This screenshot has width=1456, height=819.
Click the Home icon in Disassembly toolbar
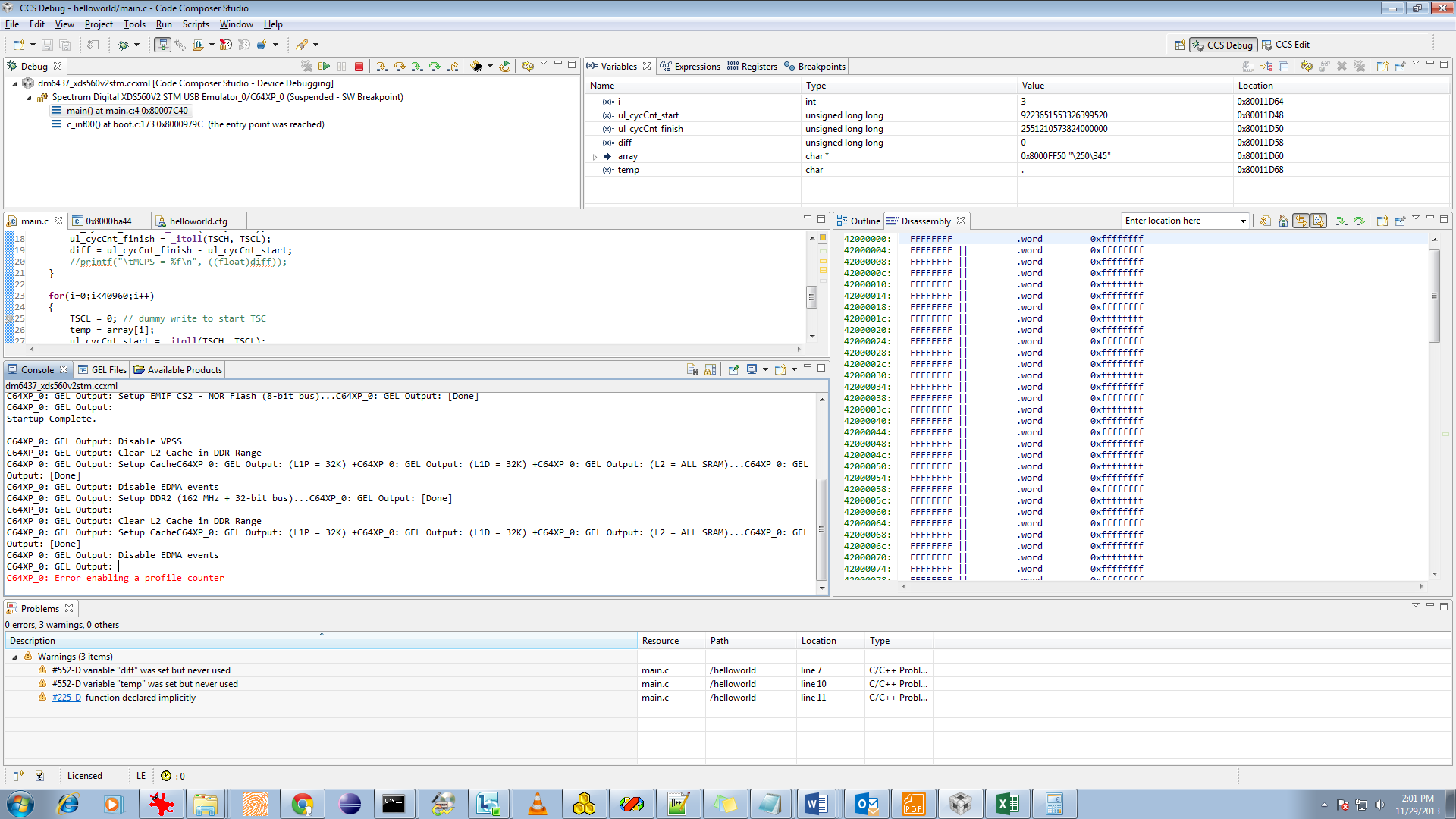coord(1283,221)
